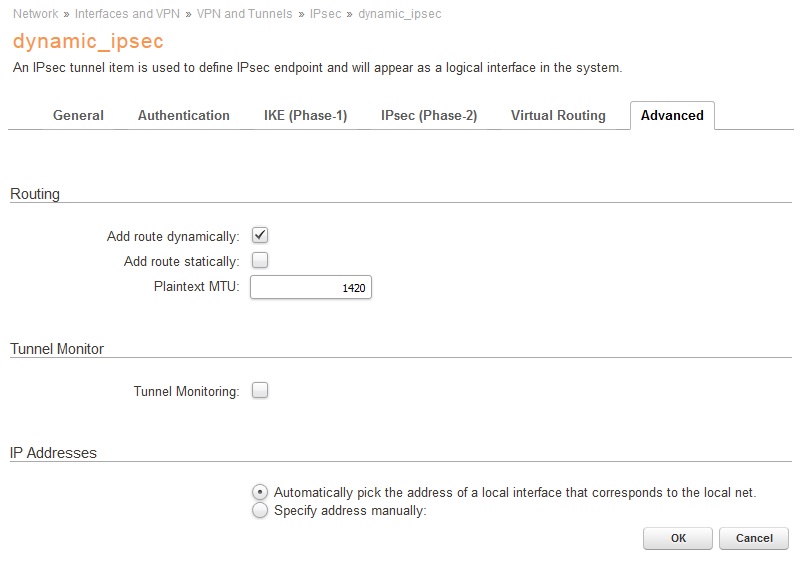810x566 pixels.
Task: Uncheck Add route dynamically
Action: (260, 236)
